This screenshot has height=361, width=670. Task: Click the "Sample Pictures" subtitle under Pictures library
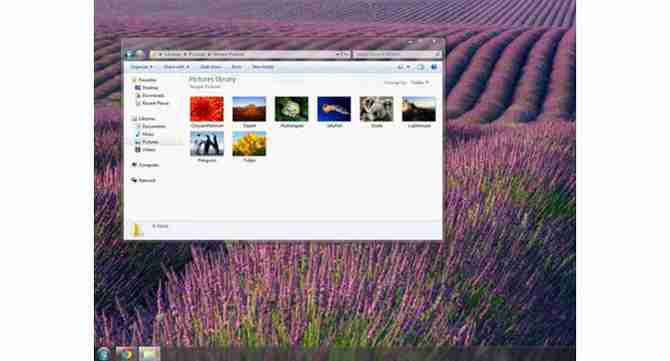pos(205,87)
